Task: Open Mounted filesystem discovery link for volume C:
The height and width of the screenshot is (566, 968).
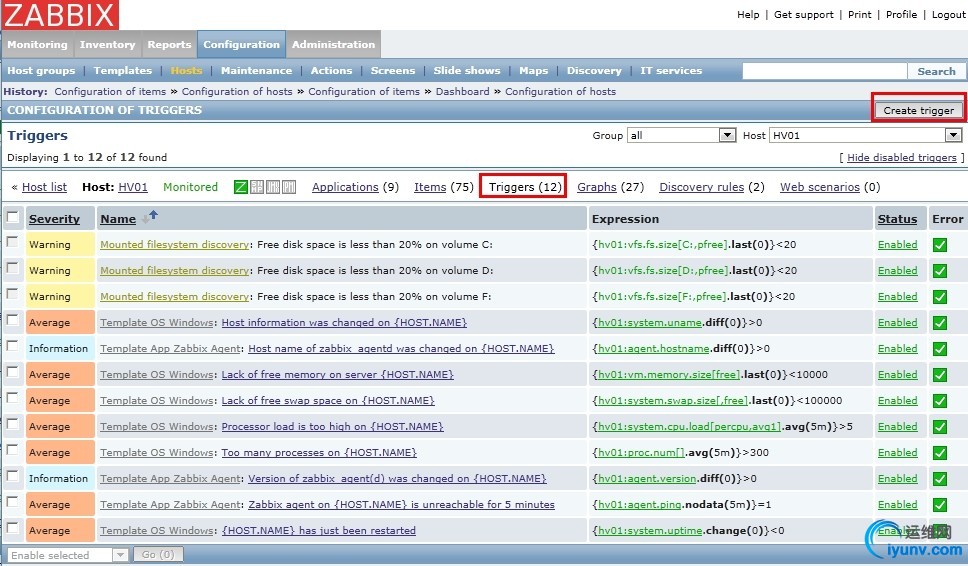Action: click(175, 244)
